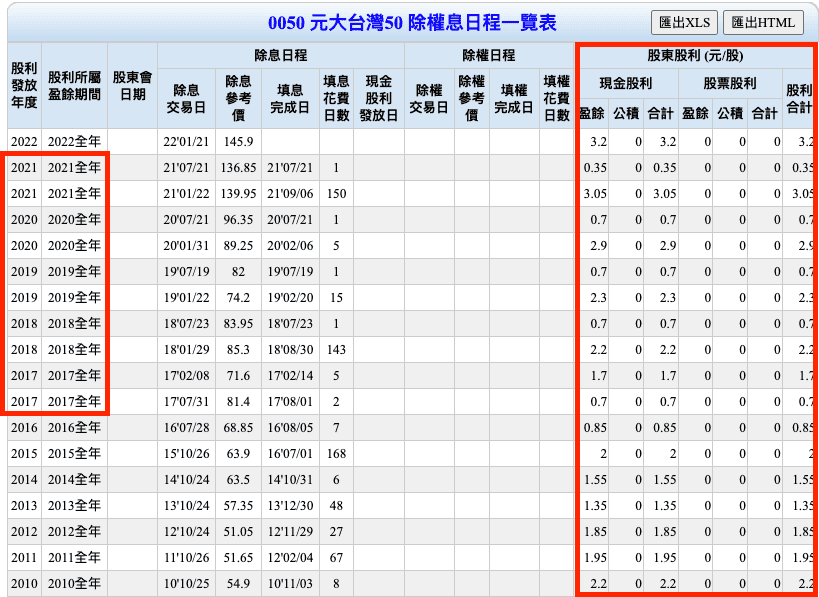Click the 除息日程 group header

coord(280,56)
